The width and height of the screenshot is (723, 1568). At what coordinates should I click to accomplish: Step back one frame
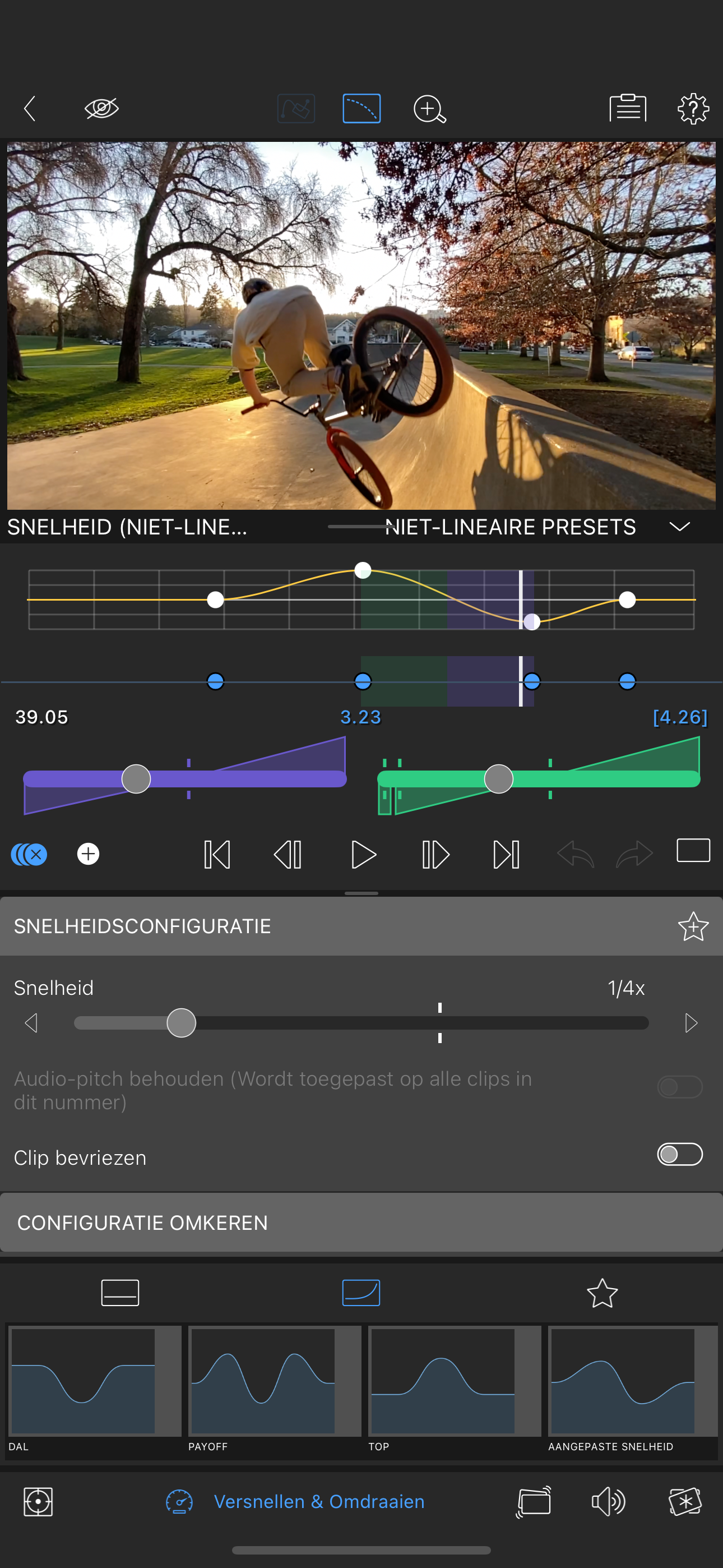288,855
